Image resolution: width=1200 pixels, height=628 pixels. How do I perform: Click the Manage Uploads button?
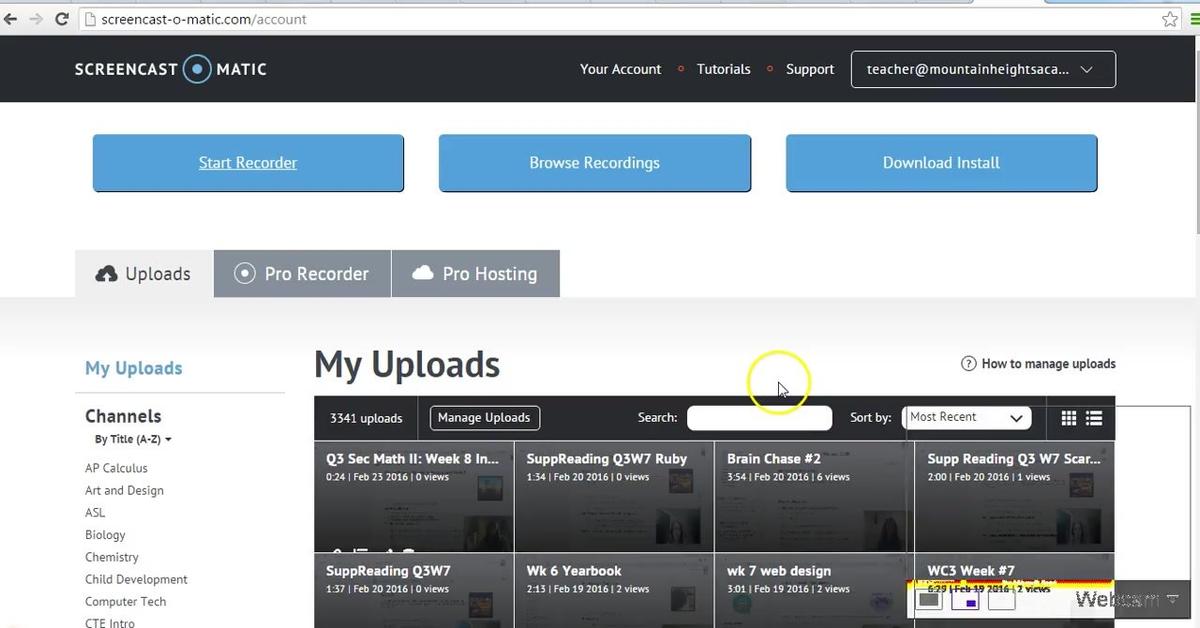coord(485,418)
